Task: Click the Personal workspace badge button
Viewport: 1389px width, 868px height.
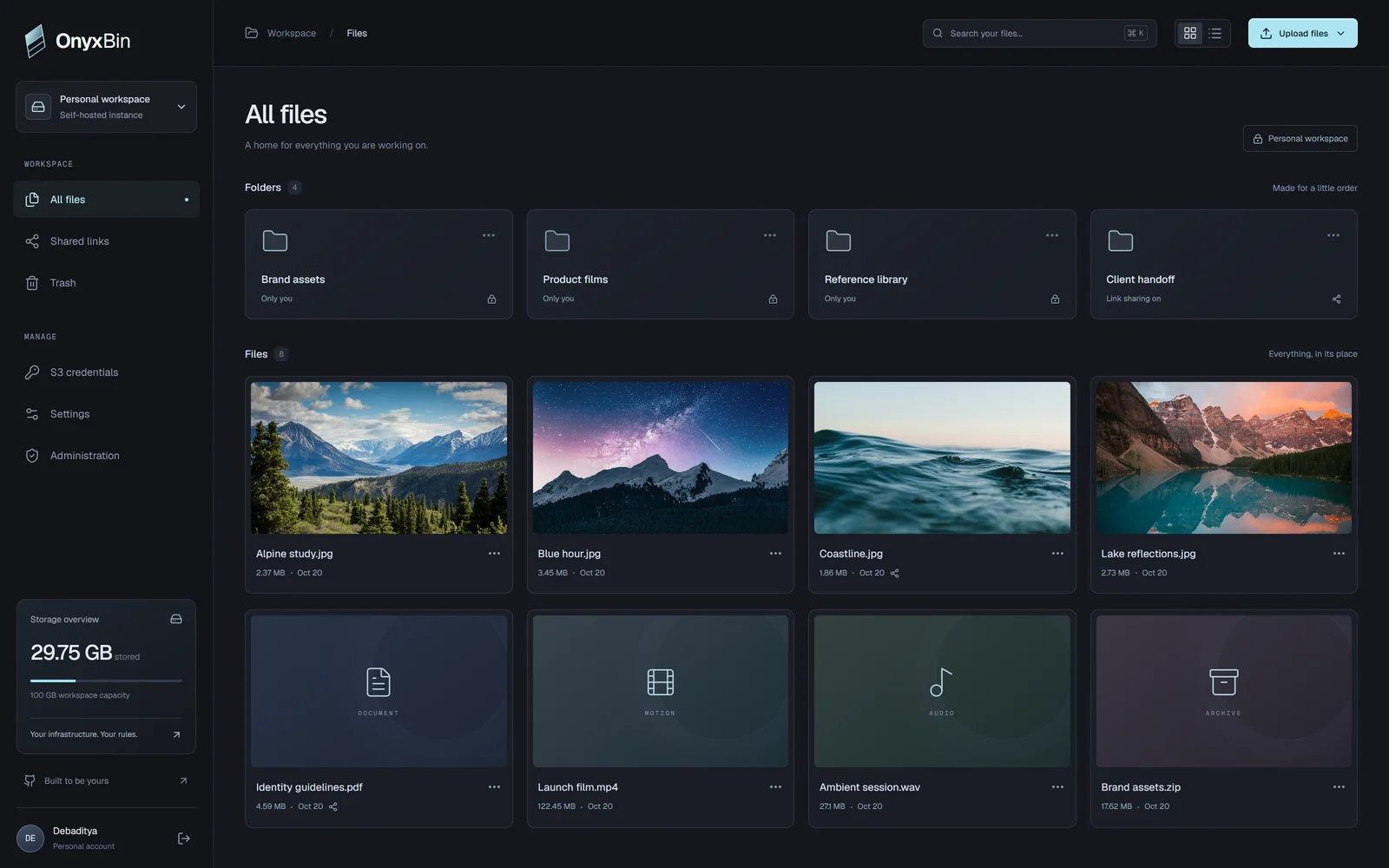Action: pyautogui.click(x=1300, y=139)
